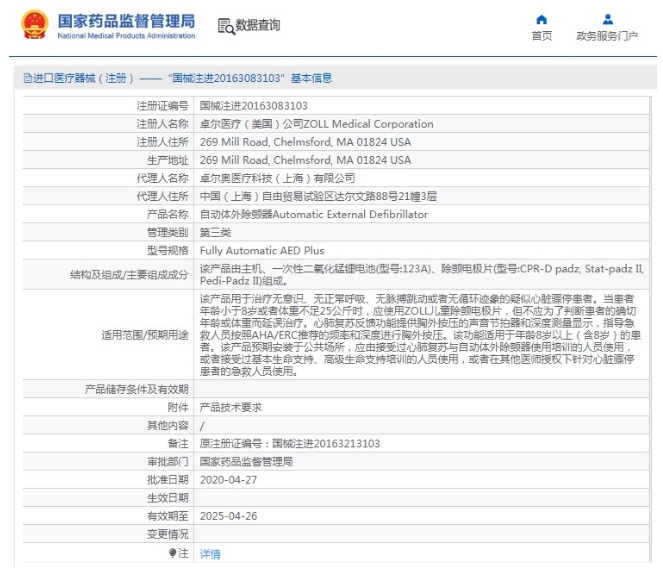Screen dimensions: 663x586
Task: Click the national emblem logo
Action: 34,25
